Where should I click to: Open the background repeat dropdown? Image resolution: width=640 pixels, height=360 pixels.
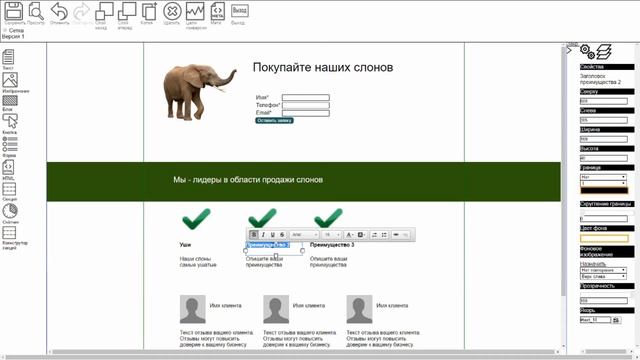click(603, 270)
